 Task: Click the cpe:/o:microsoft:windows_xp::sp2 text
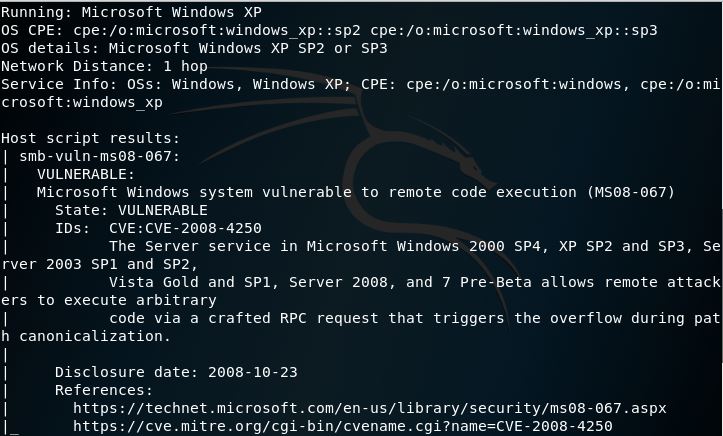click(220, 30)
